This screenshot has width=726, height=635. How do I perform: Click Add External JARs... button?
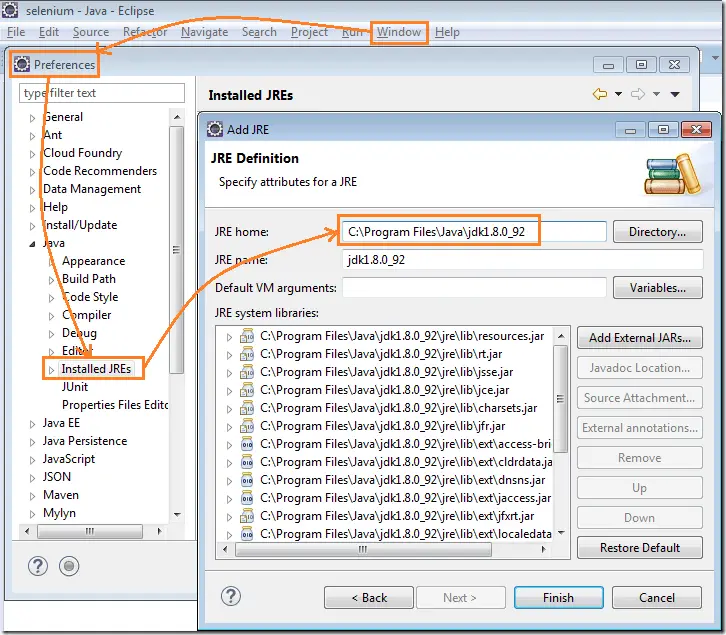tap(639, 338)
